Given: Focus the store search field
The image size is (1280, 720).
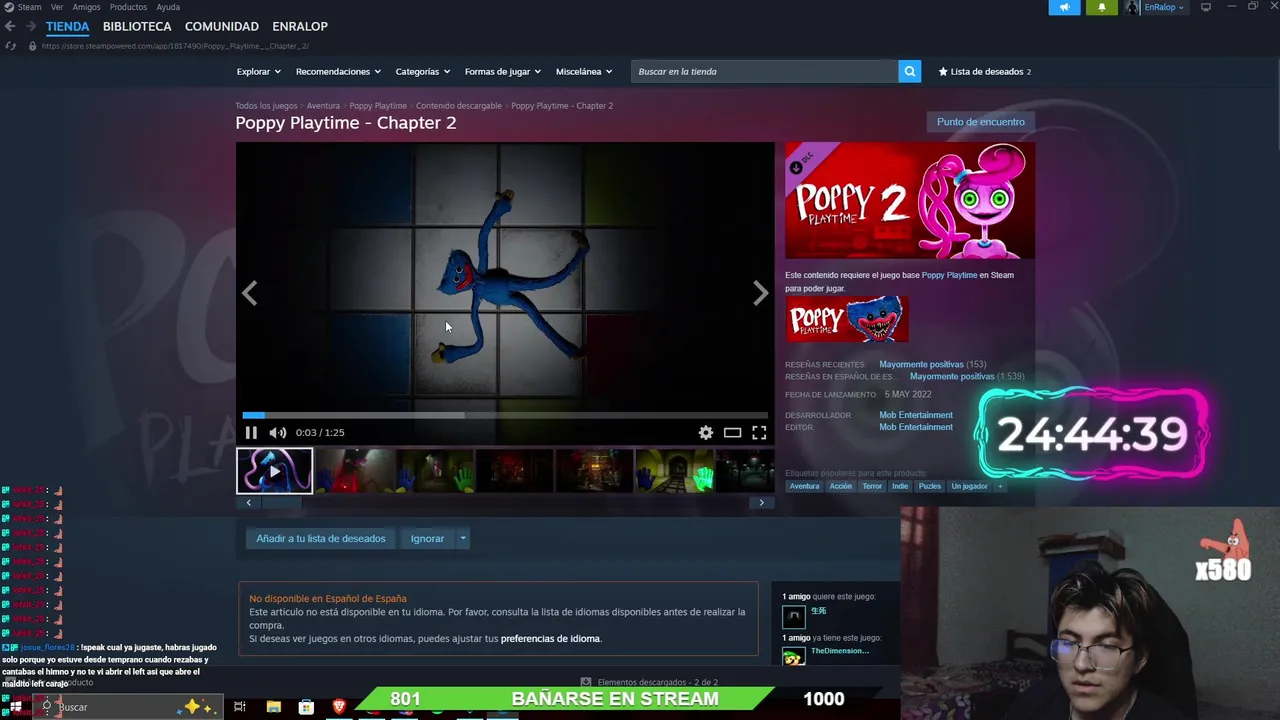Looking at the screenshot, I should tap(764, 71).
